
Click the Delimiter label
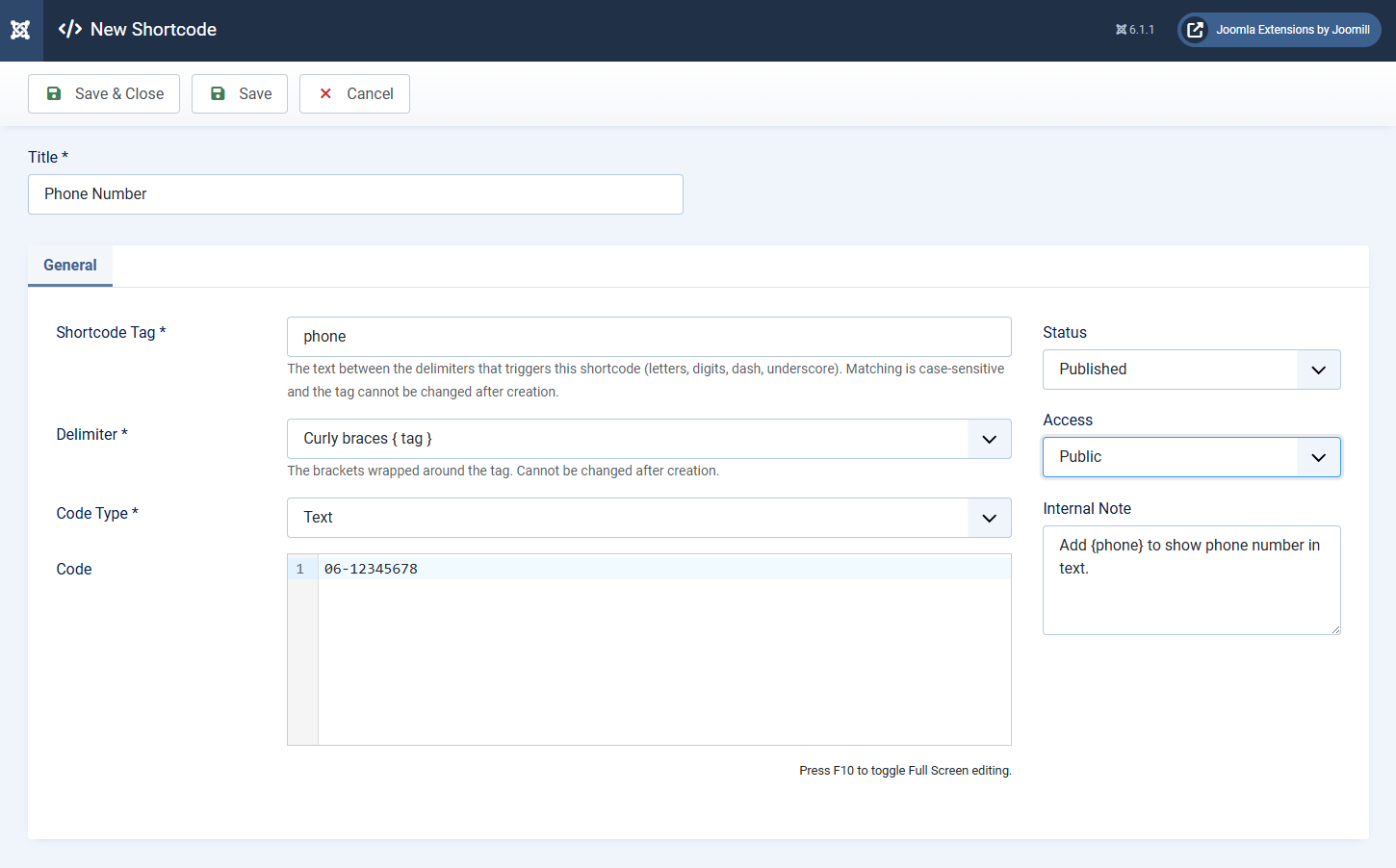(x=91, y=434)
